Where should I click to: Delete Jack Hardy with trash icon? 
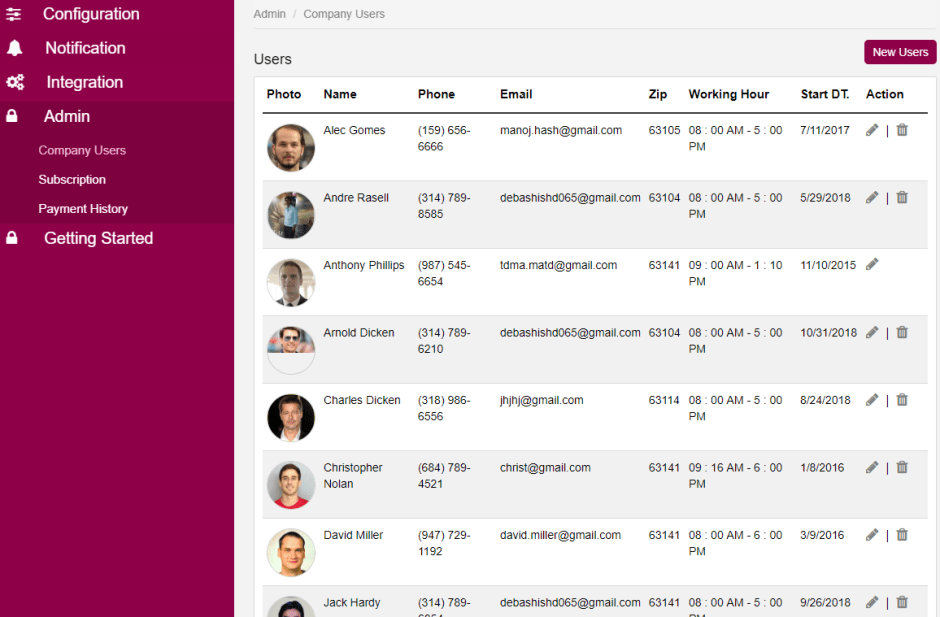point(902,603)
